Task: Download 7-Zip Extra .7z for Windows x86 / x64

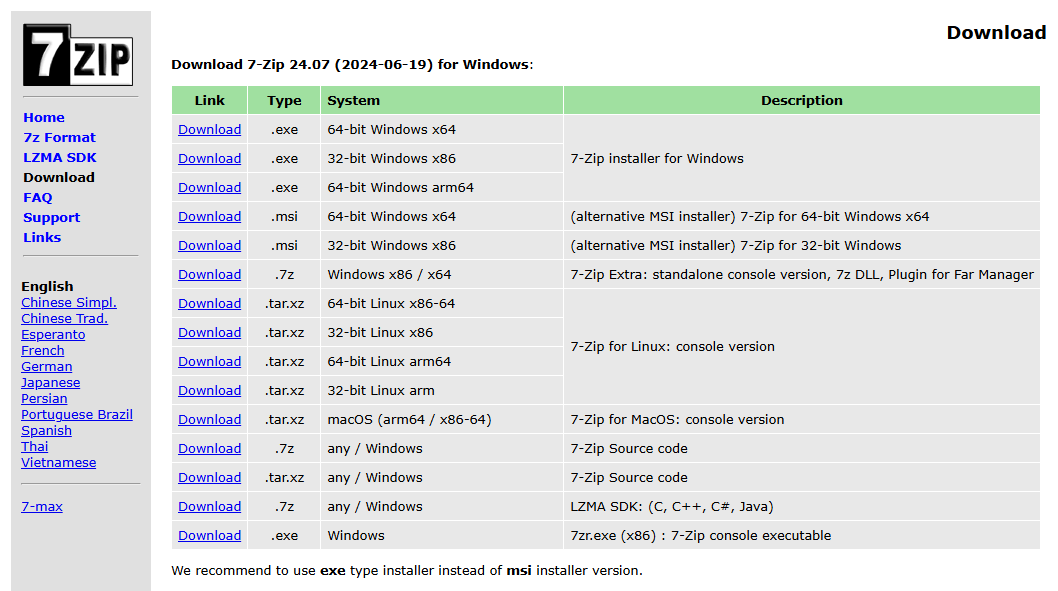Action: pyautogui.click(x=209, y=275)
